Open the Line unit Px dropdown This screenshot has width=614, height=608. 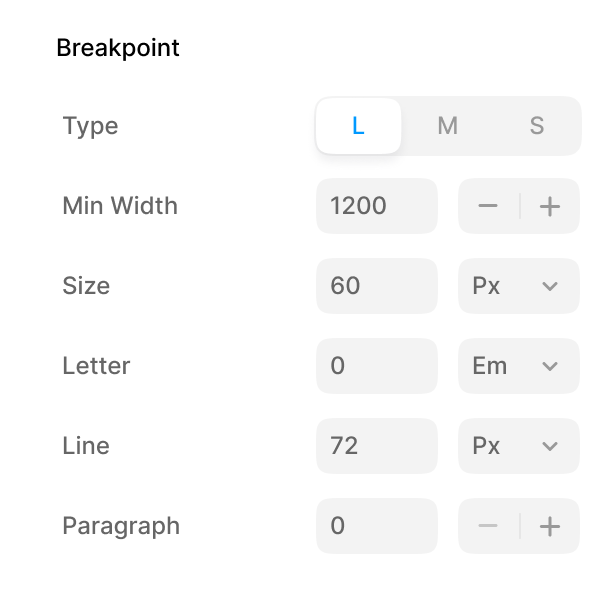(x=518, y=446)
